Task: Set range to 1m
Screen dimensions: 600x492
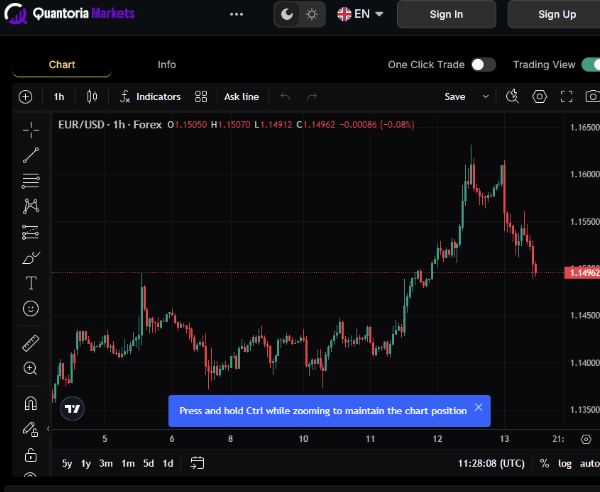Action: [x=128, y=464]
